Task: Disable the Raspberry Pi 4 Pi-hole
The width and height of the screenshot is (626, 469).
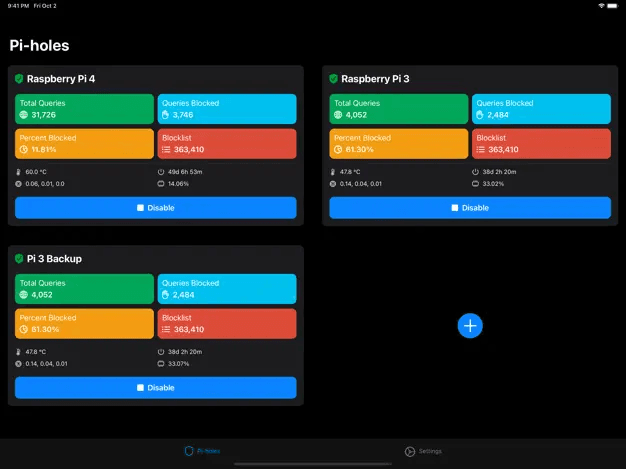Action: click(x=156, y=208)
